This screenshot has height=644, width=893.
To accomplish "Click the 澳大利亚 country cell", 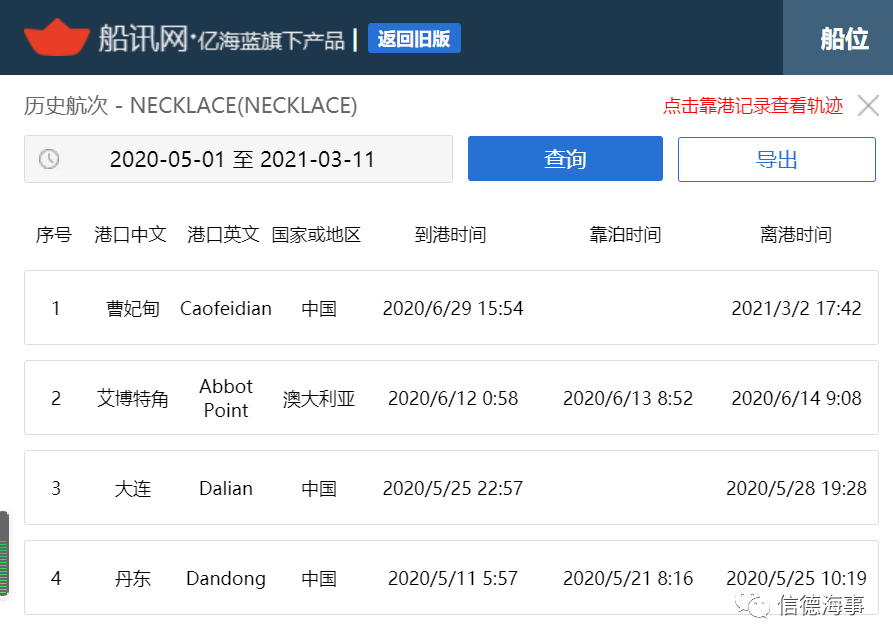I will click(319, 398).
